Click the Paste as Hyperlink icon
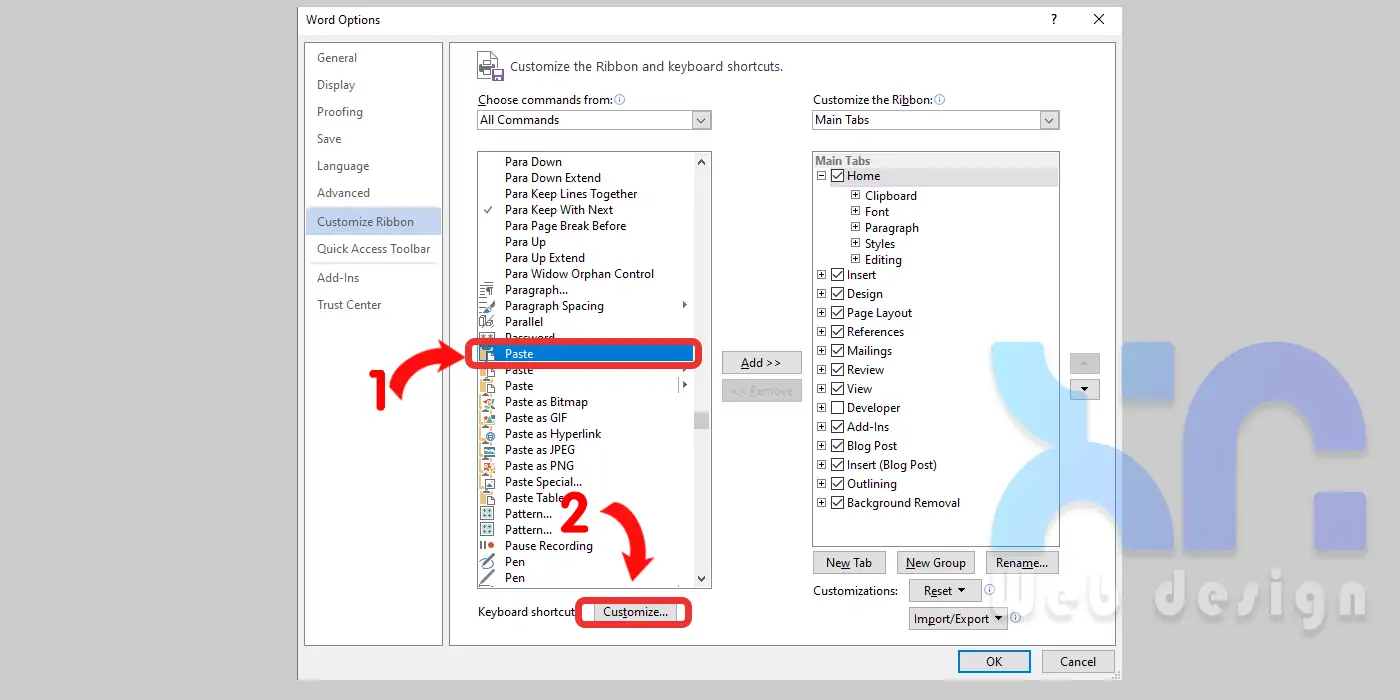 coord(487,434)
